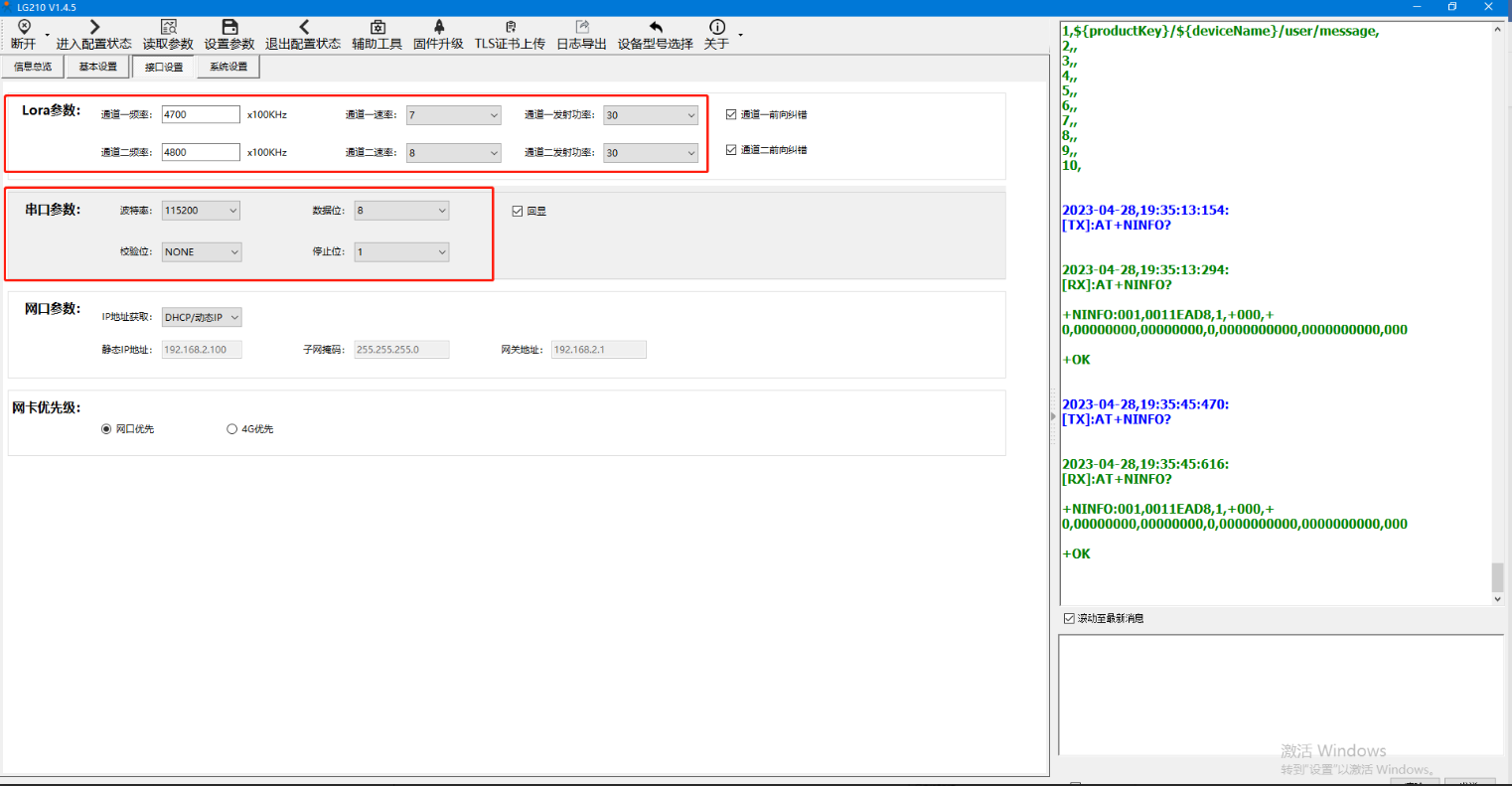Viewport: 1512px width, 786px height.
Task: Click the 退出配置状态 toolbar icon
Action: (x=303, y=27)
